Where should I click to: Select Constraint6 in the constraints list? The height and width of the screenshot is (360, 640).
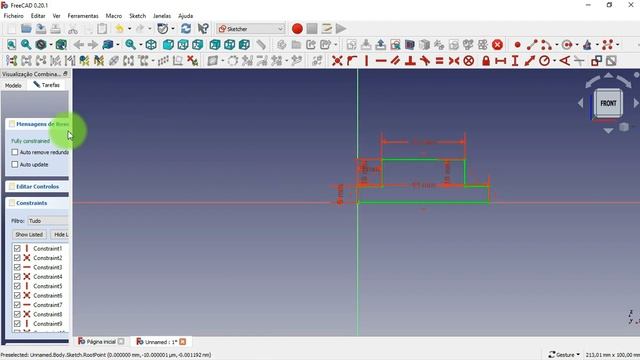[x=48, y=296]
